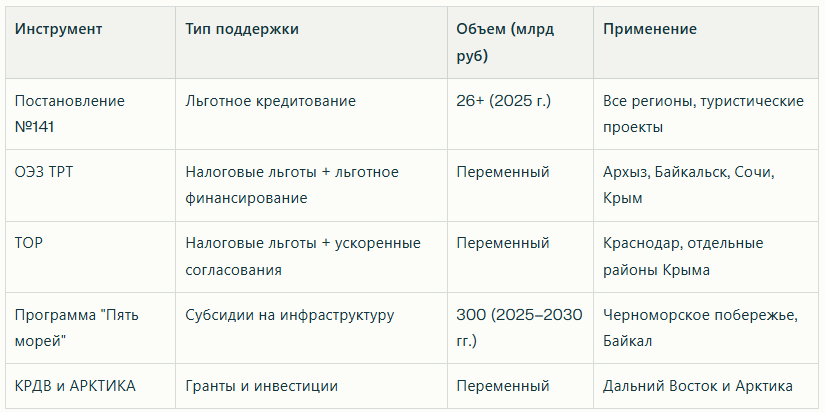825x412 pixels.
Task: Click the 'Гранты и инвестиции' cell
Action: (261, 386)
